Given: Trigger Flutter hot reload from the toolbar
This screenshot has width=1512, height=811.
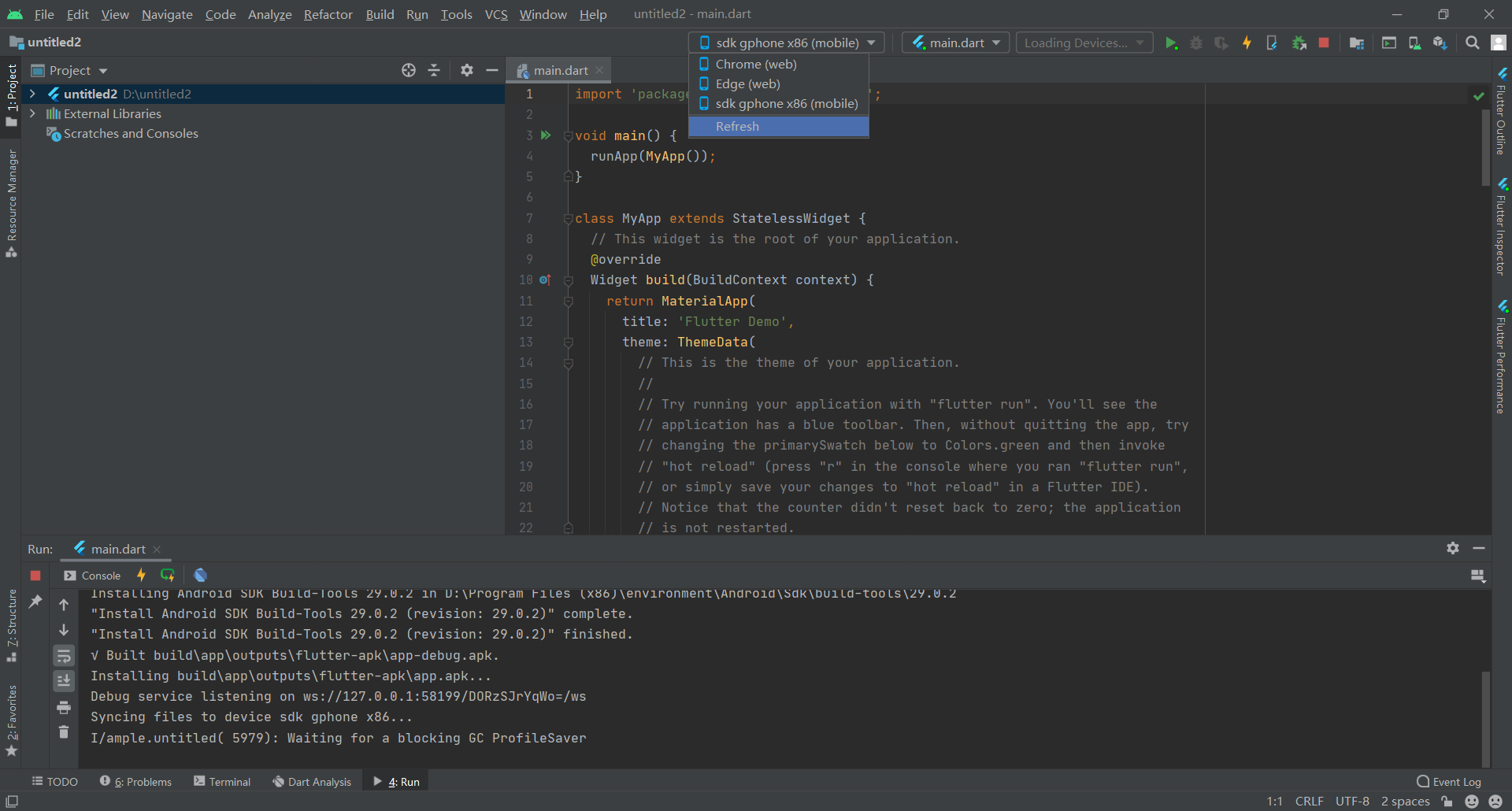Looking at the screenshot, I should tap(1247, 43).
